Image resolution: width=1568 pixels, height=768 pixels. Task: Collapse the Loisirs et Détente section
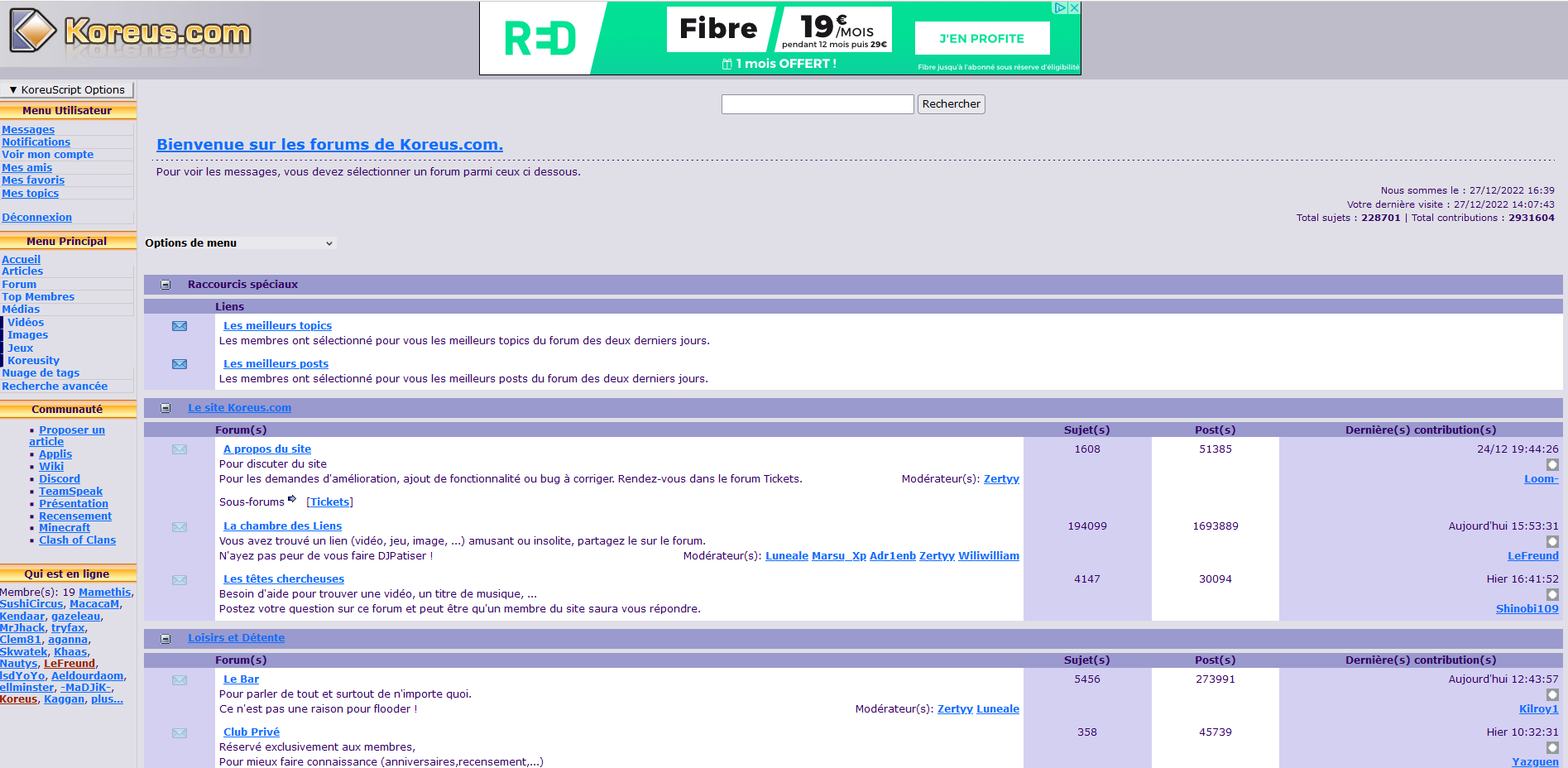coord(165,639)
